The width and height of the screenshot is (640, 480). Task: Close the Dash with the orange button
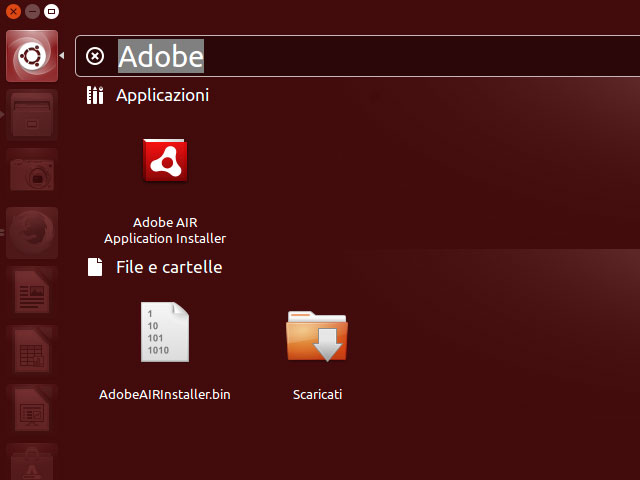[x=13, y=11]
